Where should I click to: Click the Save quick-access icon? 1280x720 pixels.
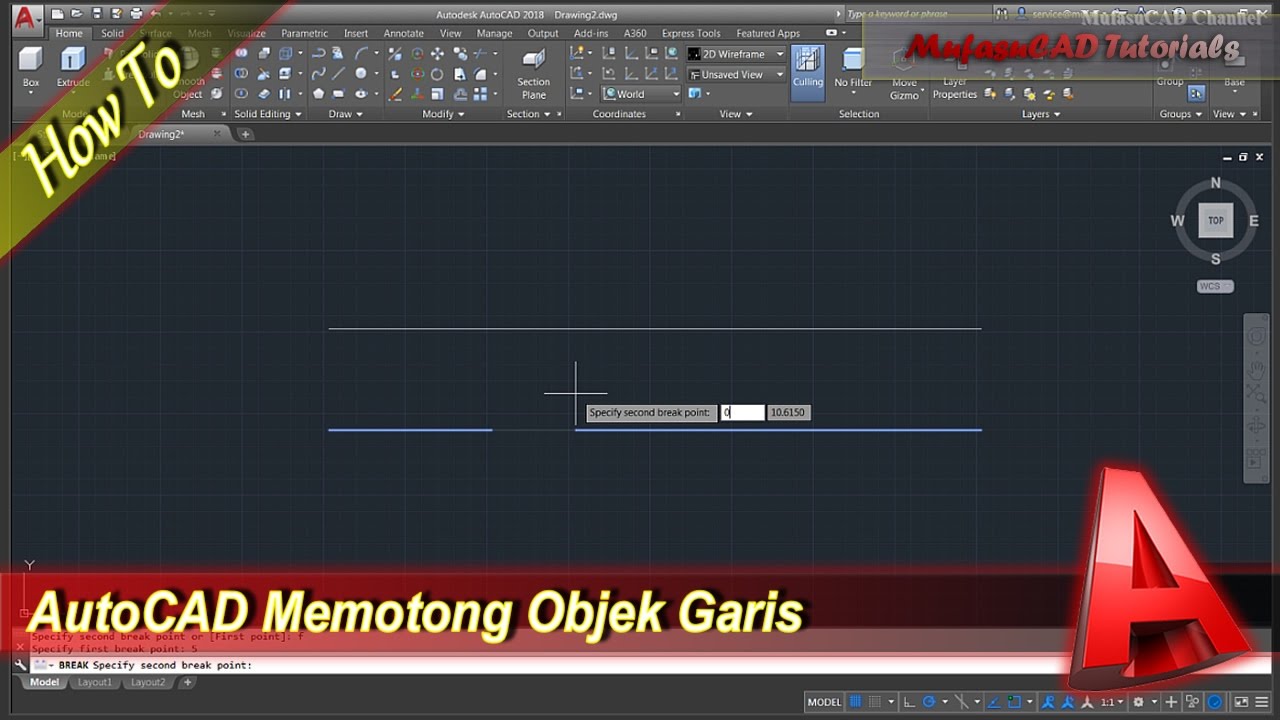click(x=97, y=14)
